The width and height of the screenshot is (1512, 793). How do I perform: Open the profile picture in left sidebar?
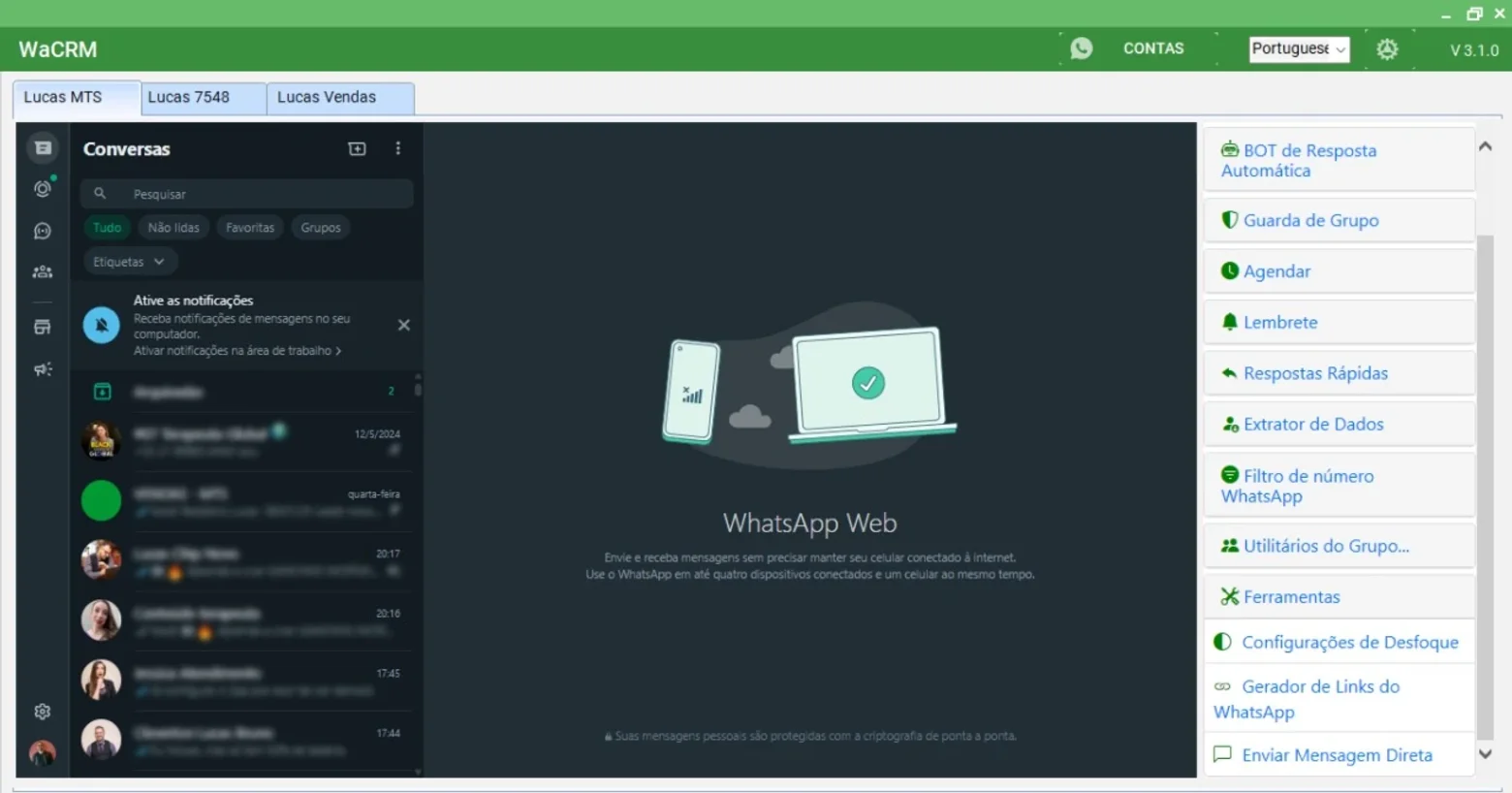43,752
